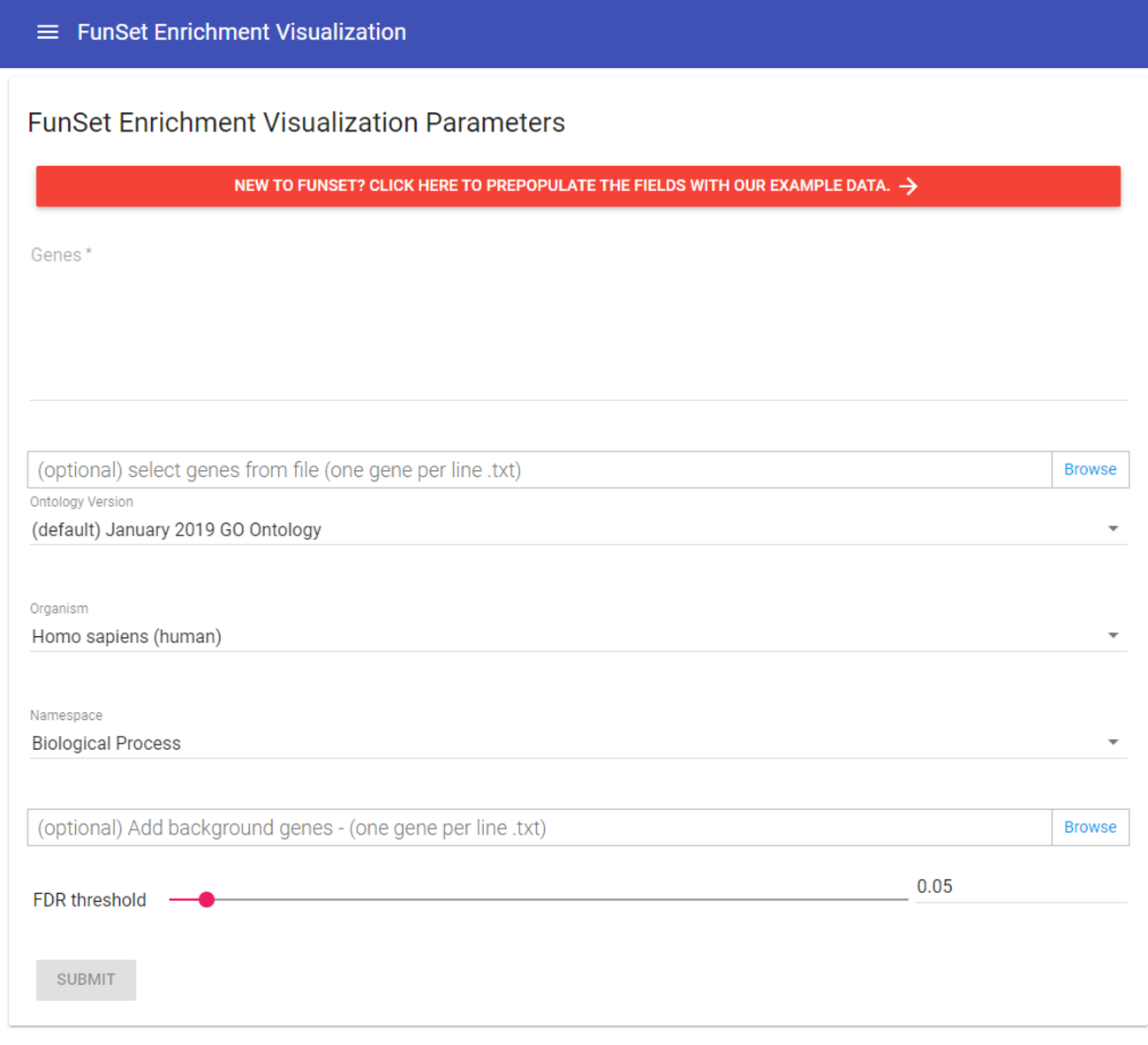Click the FunSet Enrichment Visualization Parameters heading

(x=297, y=123)
